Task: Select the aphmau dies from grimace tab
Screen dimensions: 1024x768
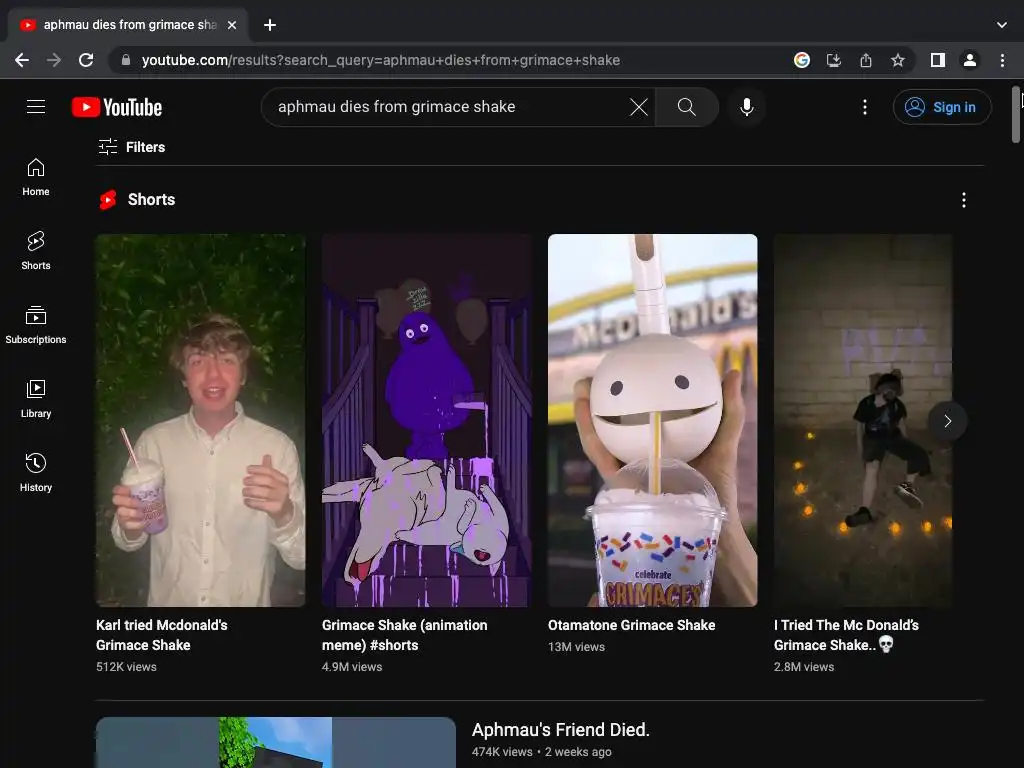Action: coord(129,25)
